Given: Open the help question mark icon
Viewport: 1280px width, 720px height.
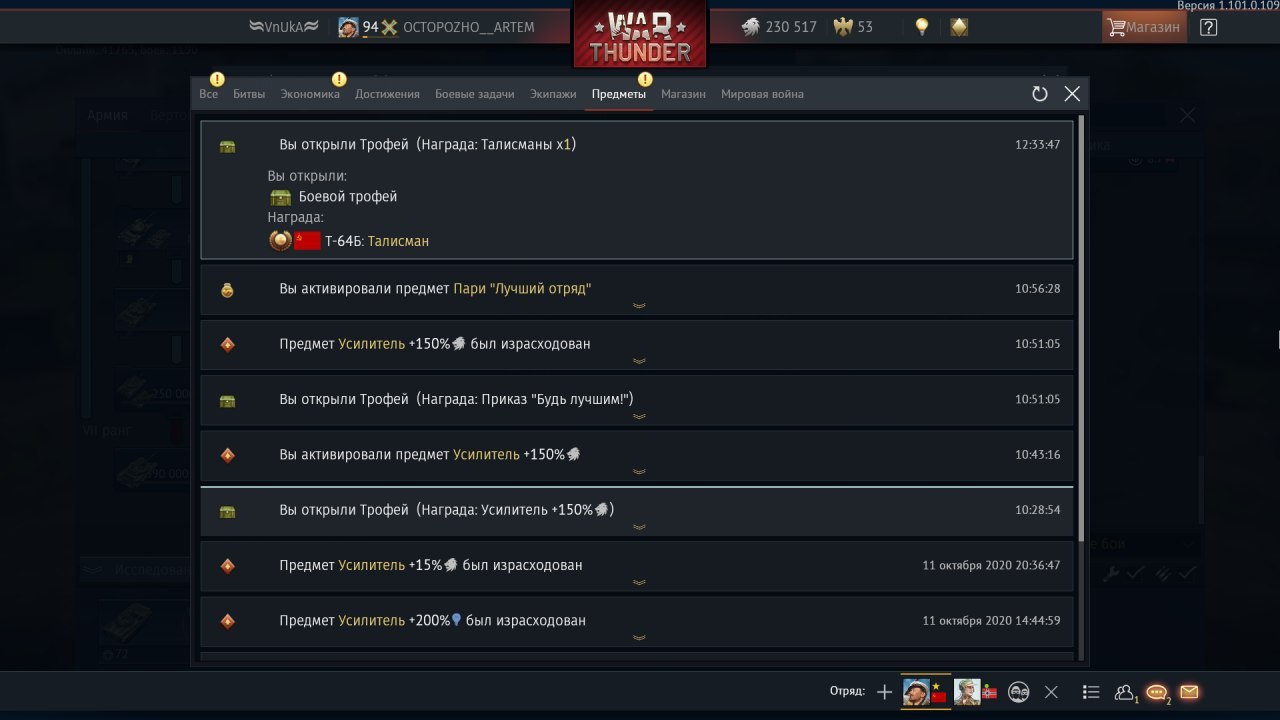Looking at the screenshot, I should tap(1208, 27).
